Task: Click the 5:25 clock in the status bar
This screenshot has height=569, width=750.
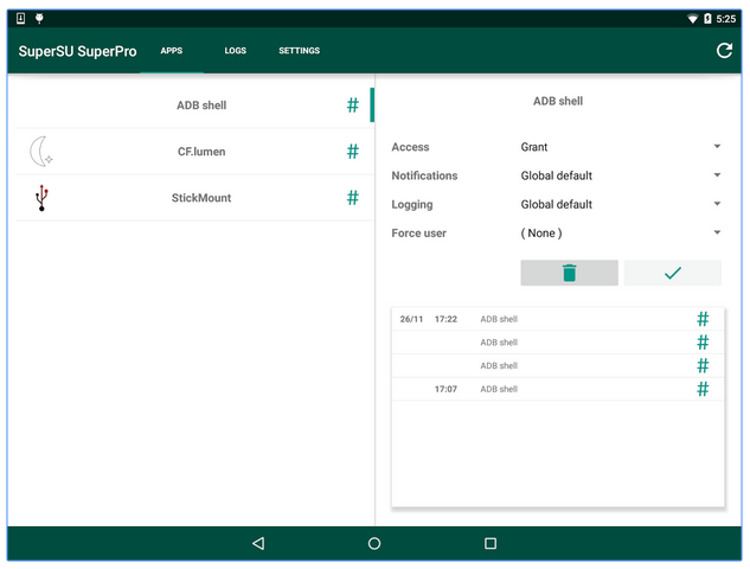Action: (726, 19)
